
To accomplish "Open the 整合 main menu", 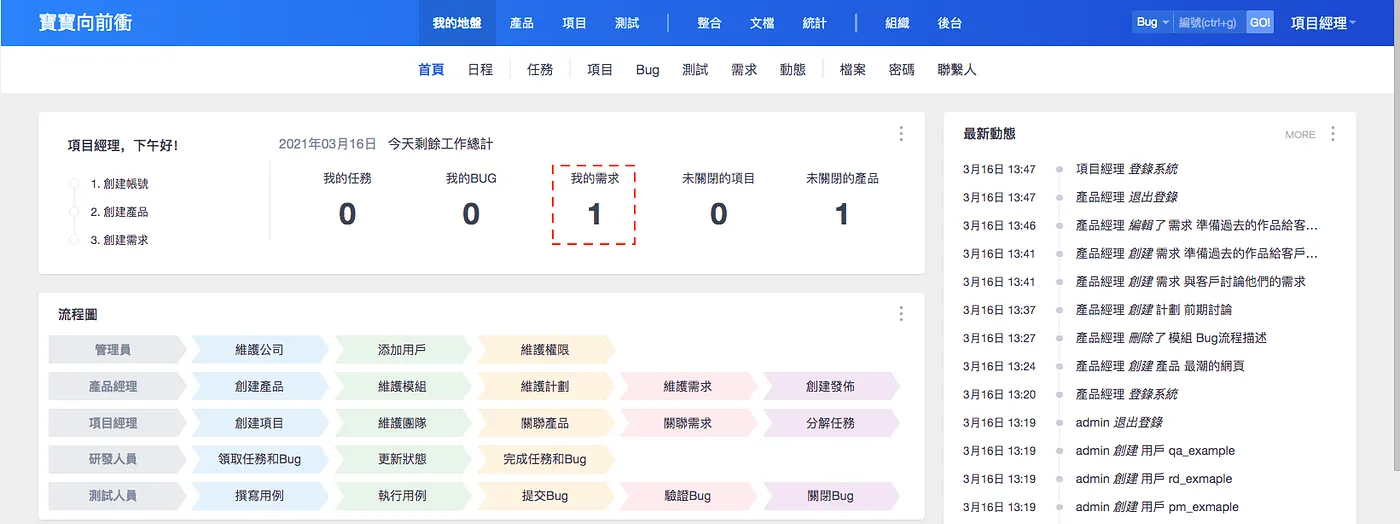I will click(x=709, y=23).
